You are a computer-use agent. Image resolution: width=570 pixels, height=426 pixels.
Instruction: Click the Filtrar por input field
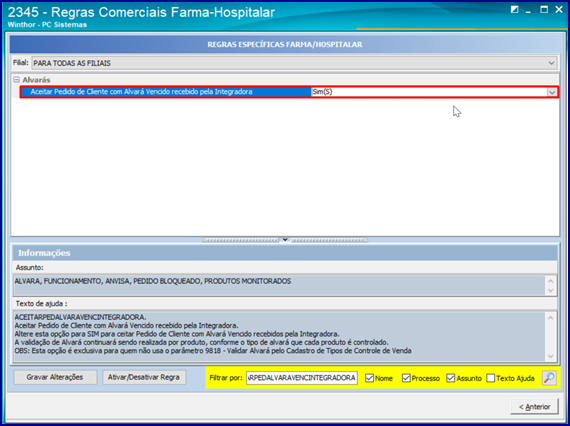click(x=302, y=378)
